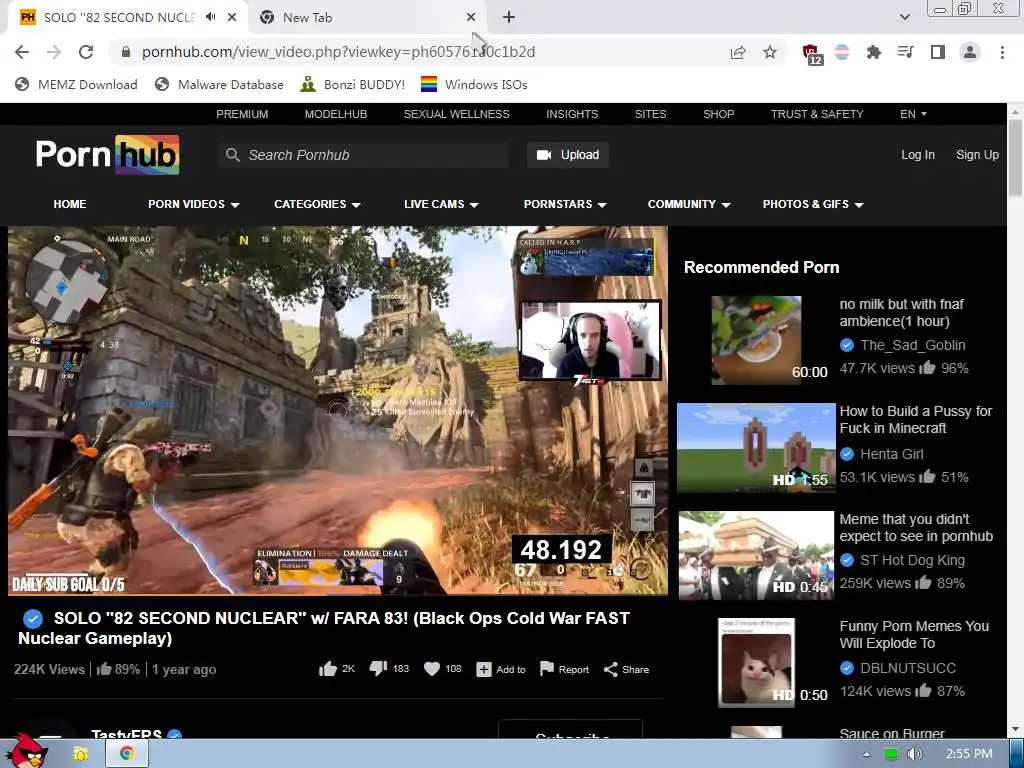Open the MEMZ Download bookmark

[76, 84]
